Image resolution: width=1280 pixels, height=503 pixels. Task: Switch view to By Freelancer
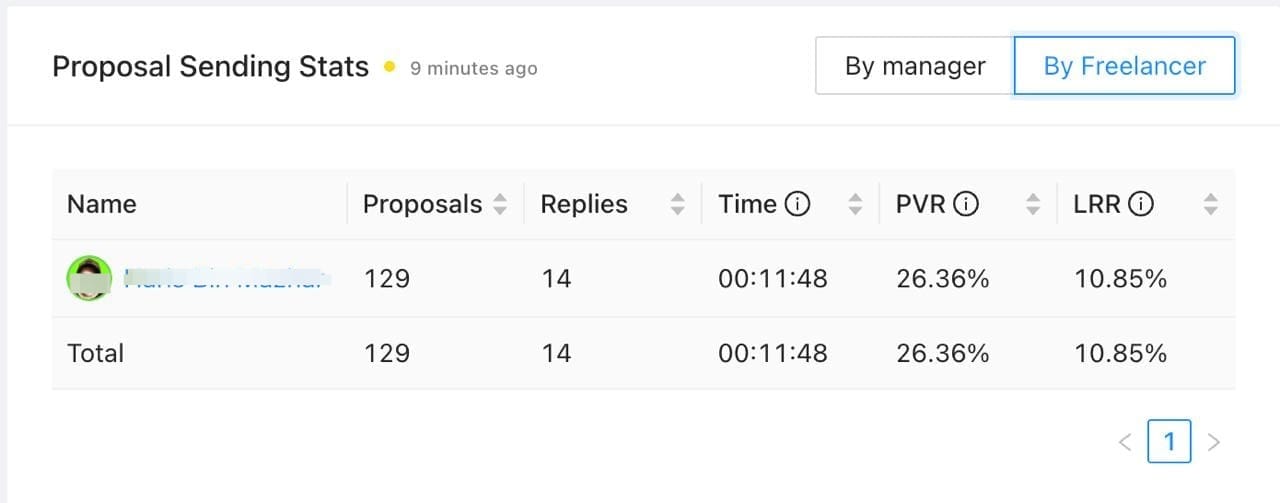point(1125,66)
